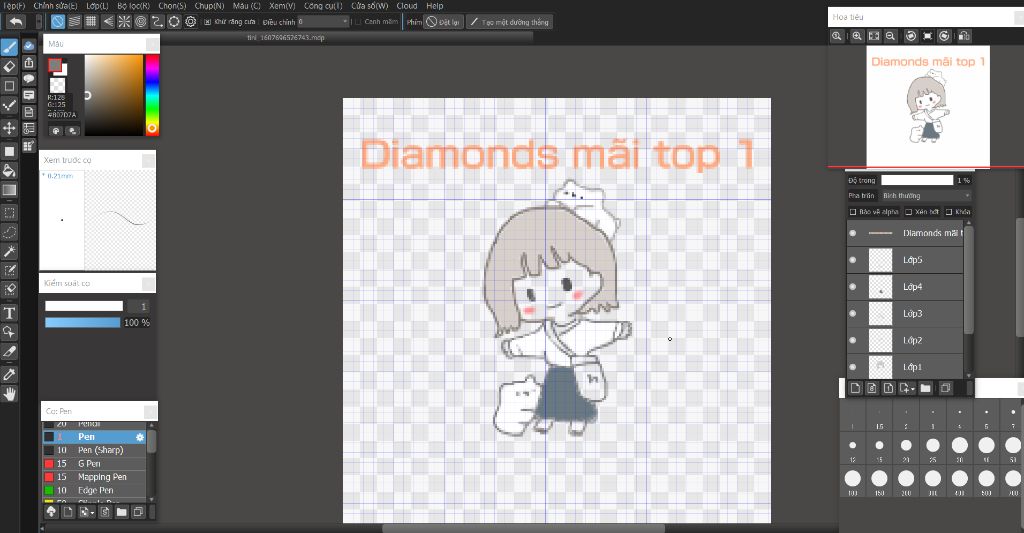Zoom out on the Navigator panel
This screenshot has width=1024, height=533.
(889, 36)
